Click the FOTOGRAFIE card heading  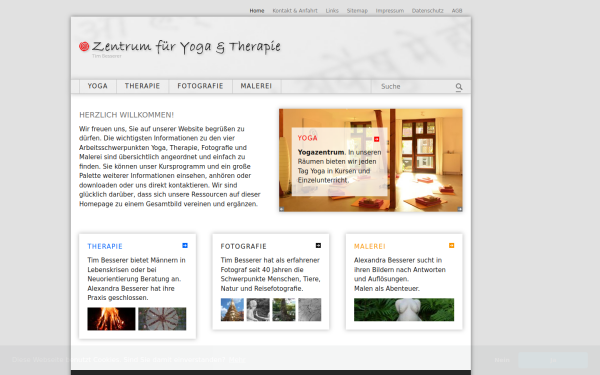point(243,246)
